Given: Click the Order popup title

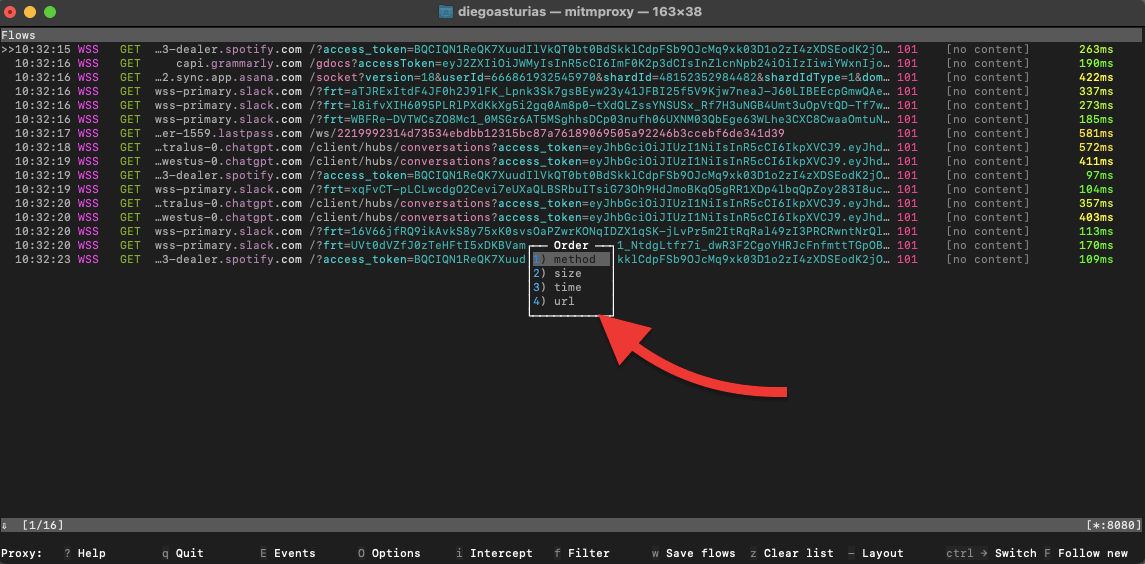Looking at the screenshot, I should click(571, 245).
